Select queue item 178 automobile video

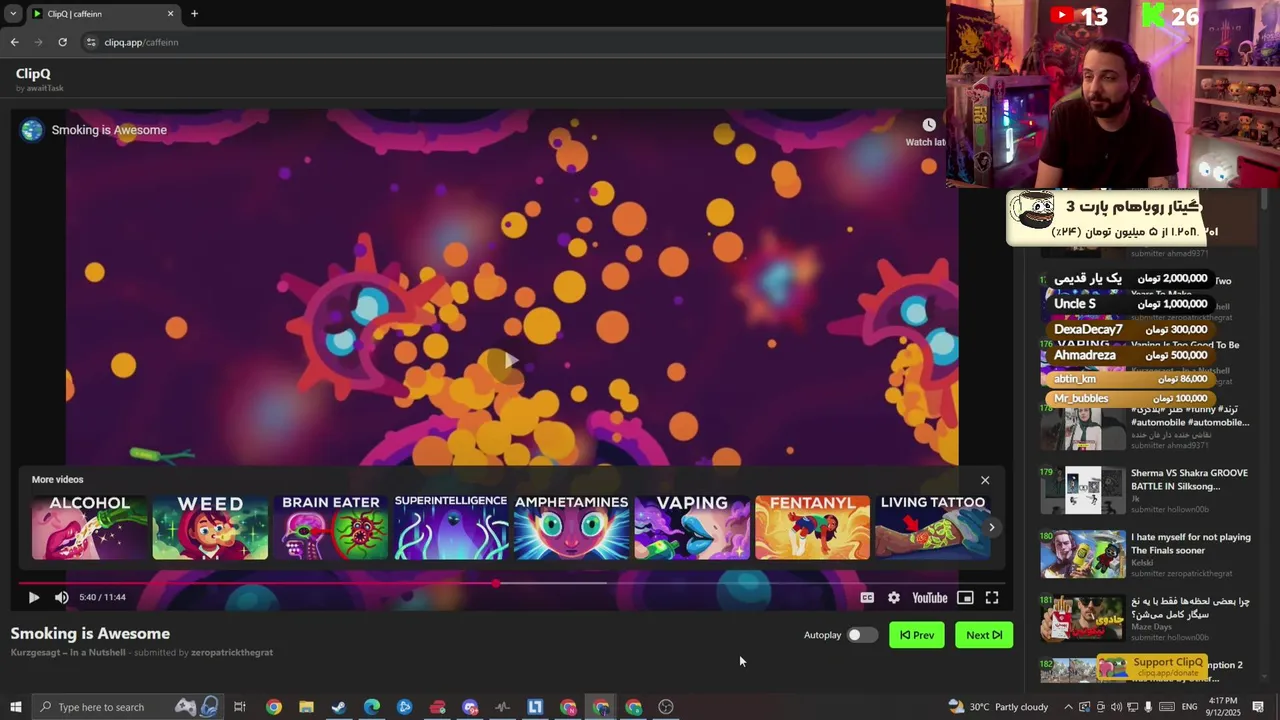1146,427
